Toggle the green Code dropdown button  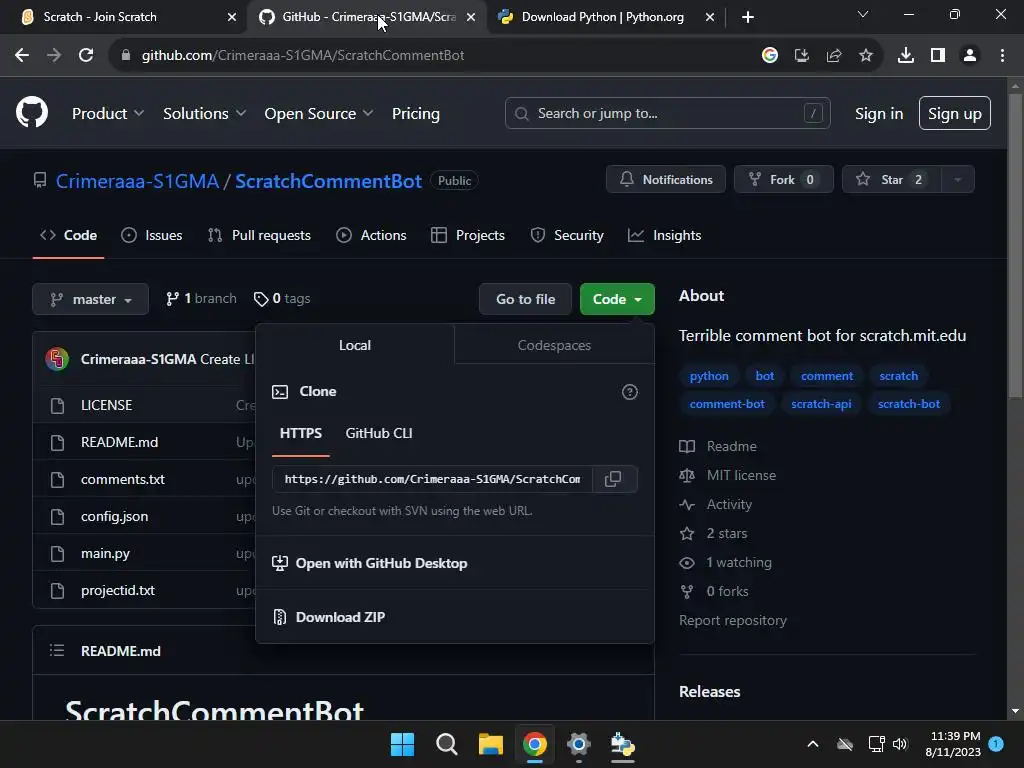click(x=617, y=299)
